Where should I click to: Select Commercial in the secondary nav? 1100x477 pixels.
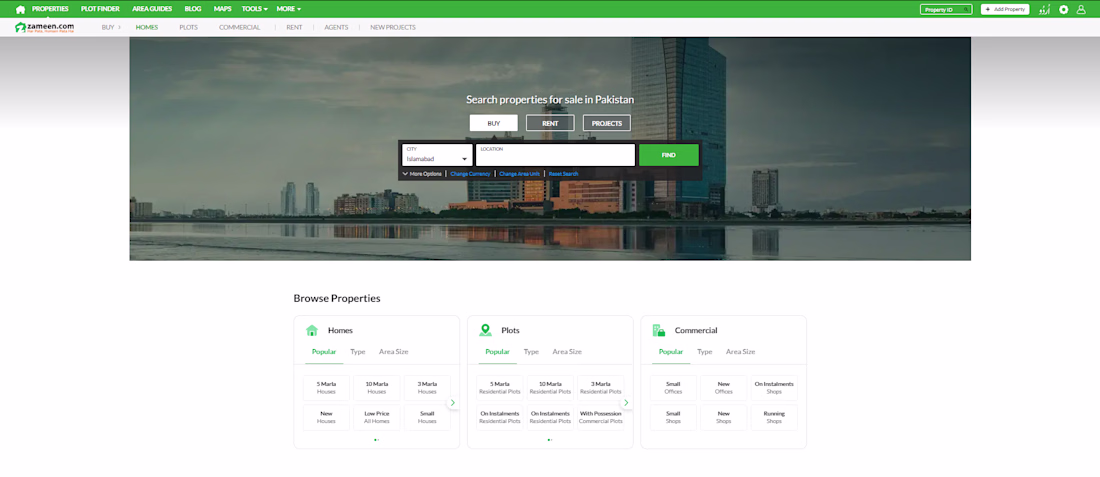(239, 27)
